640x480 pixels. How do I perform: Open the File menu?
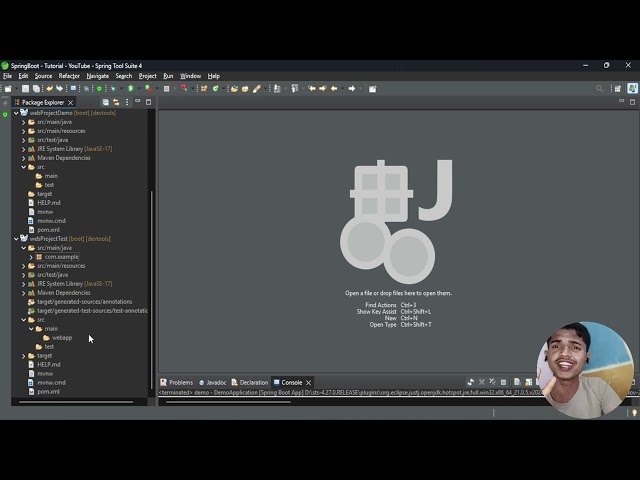7,76
